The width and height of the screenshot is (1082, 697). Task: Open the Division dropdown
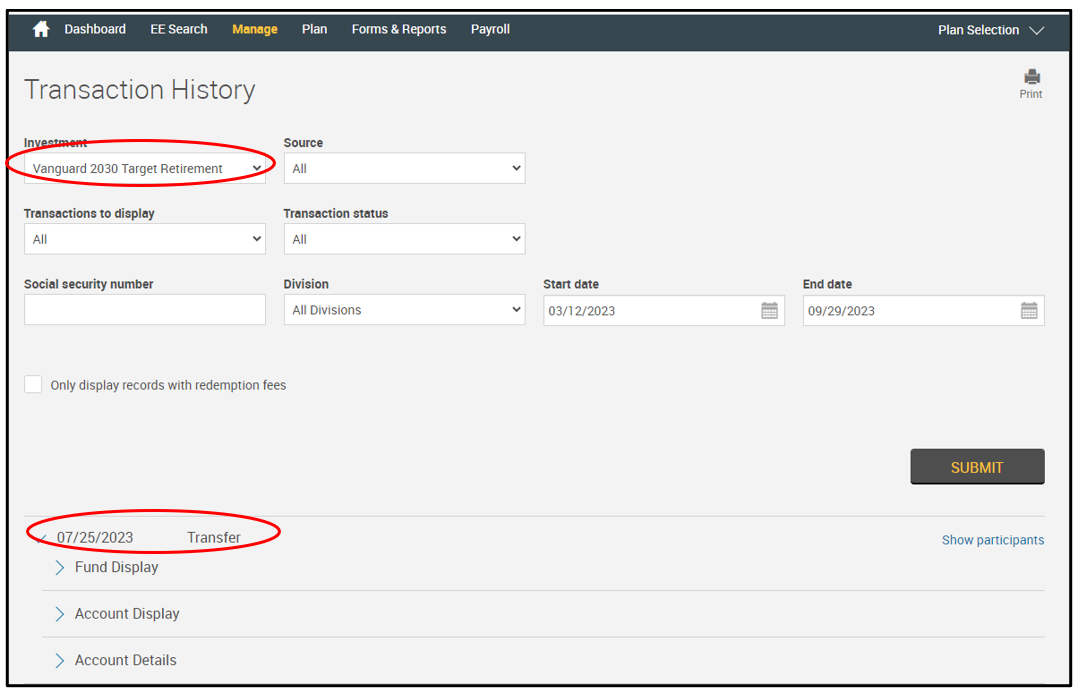(x=404, y=311)
